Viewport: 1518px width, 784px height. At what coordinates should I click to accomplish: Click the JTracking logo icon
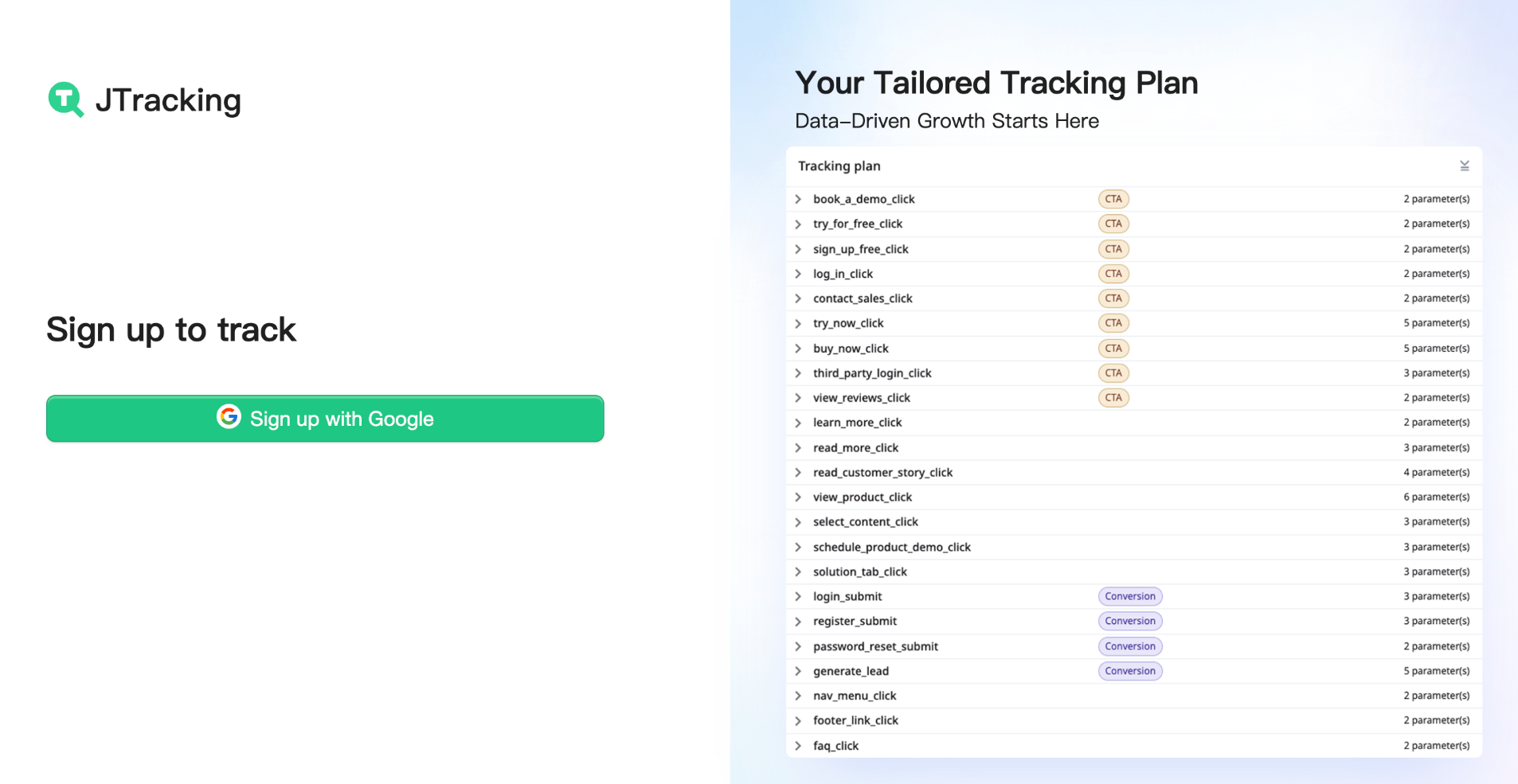pos(65,99)
